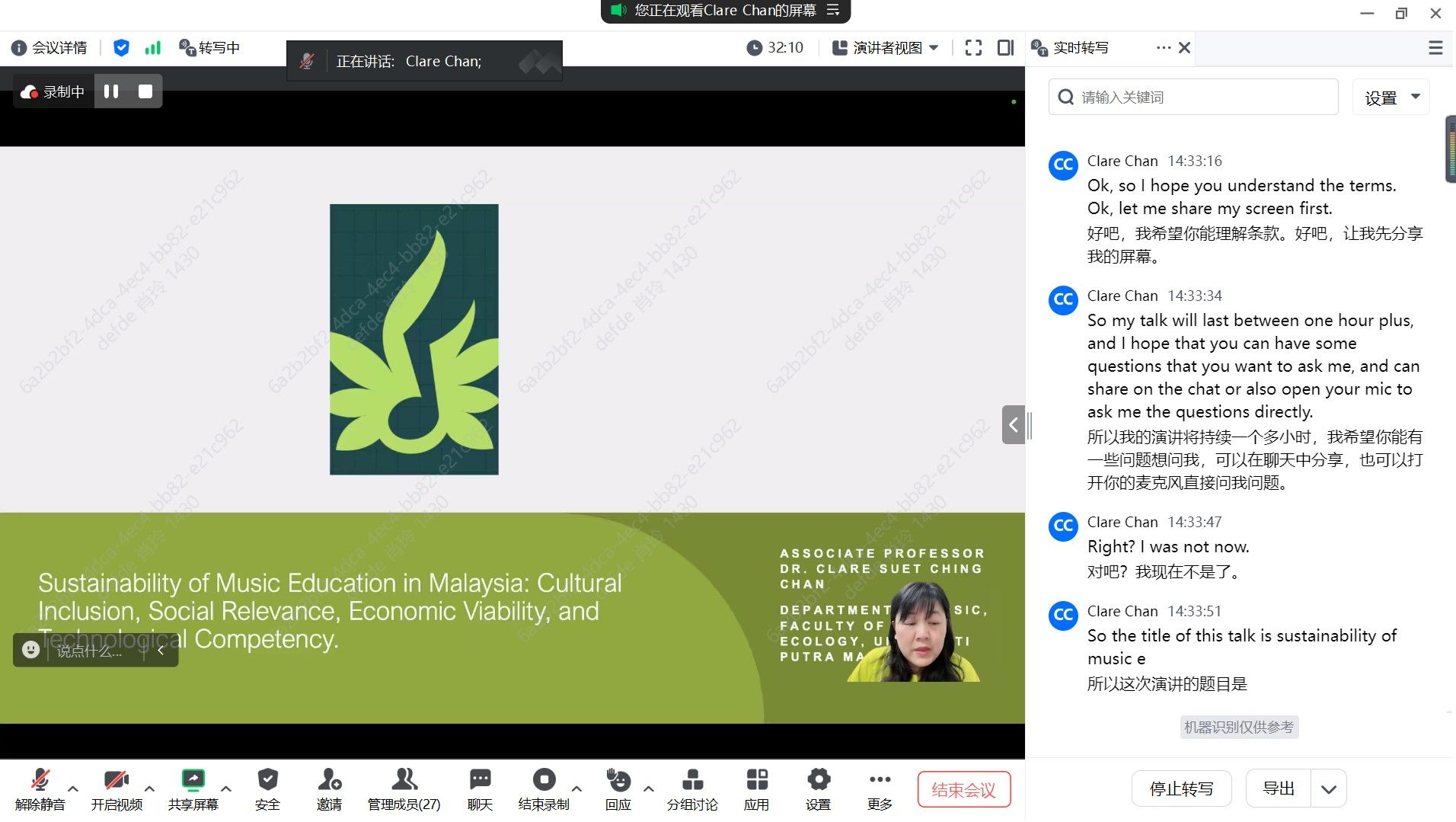Click the 停止转写 button
Viewport: 1456px width, 822px height.
pos(1181,789)
